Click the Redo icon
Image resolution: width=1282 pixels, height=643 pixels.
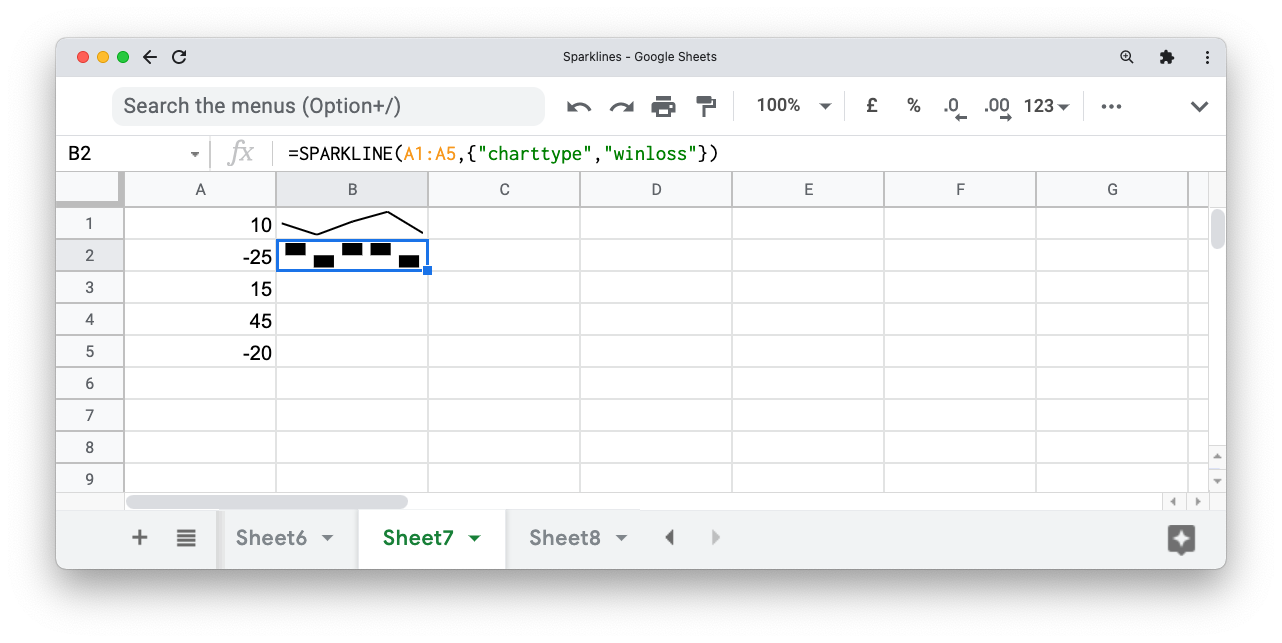pos(621,105)
